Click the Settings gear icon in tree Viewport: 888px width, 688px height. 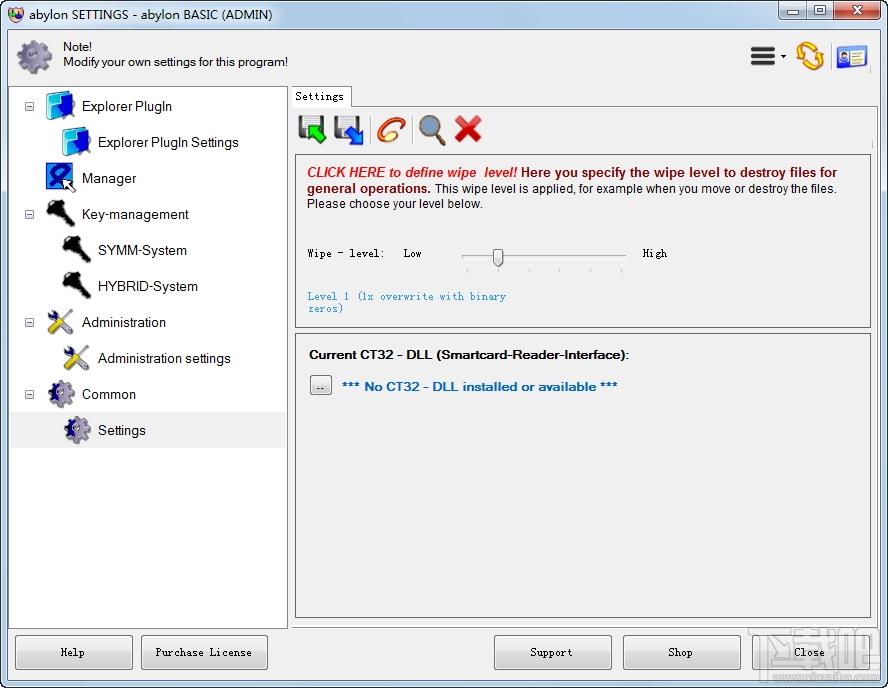[76, 430]
